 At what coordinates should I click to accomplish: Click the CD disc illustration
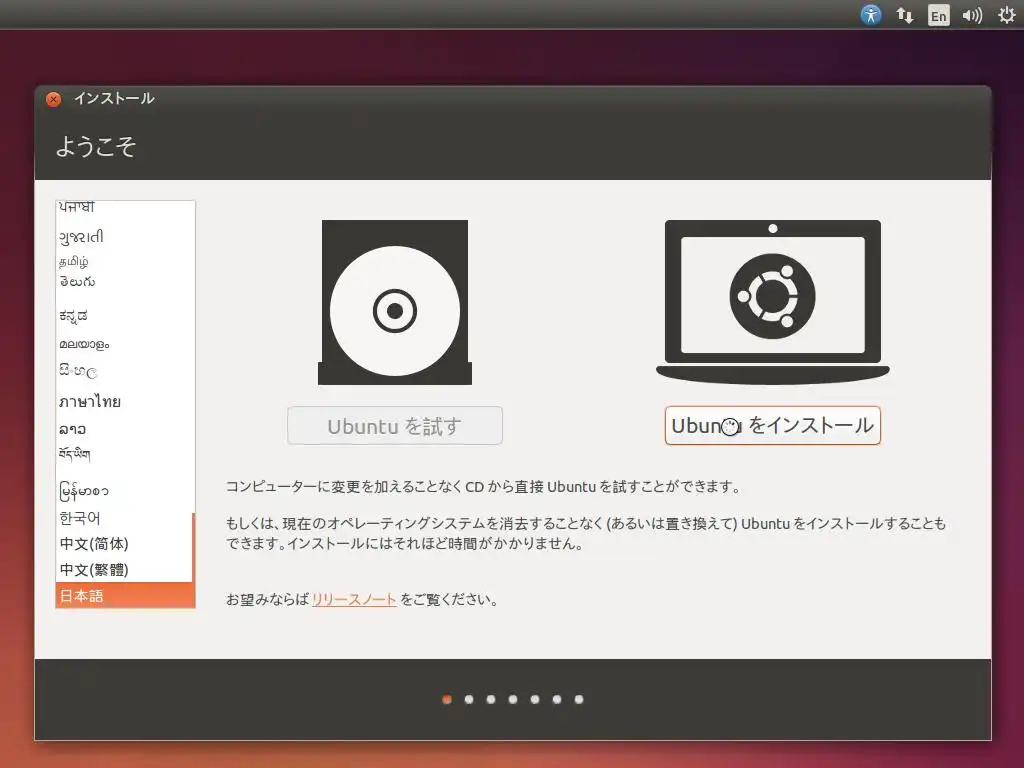[x=394, y=302]
